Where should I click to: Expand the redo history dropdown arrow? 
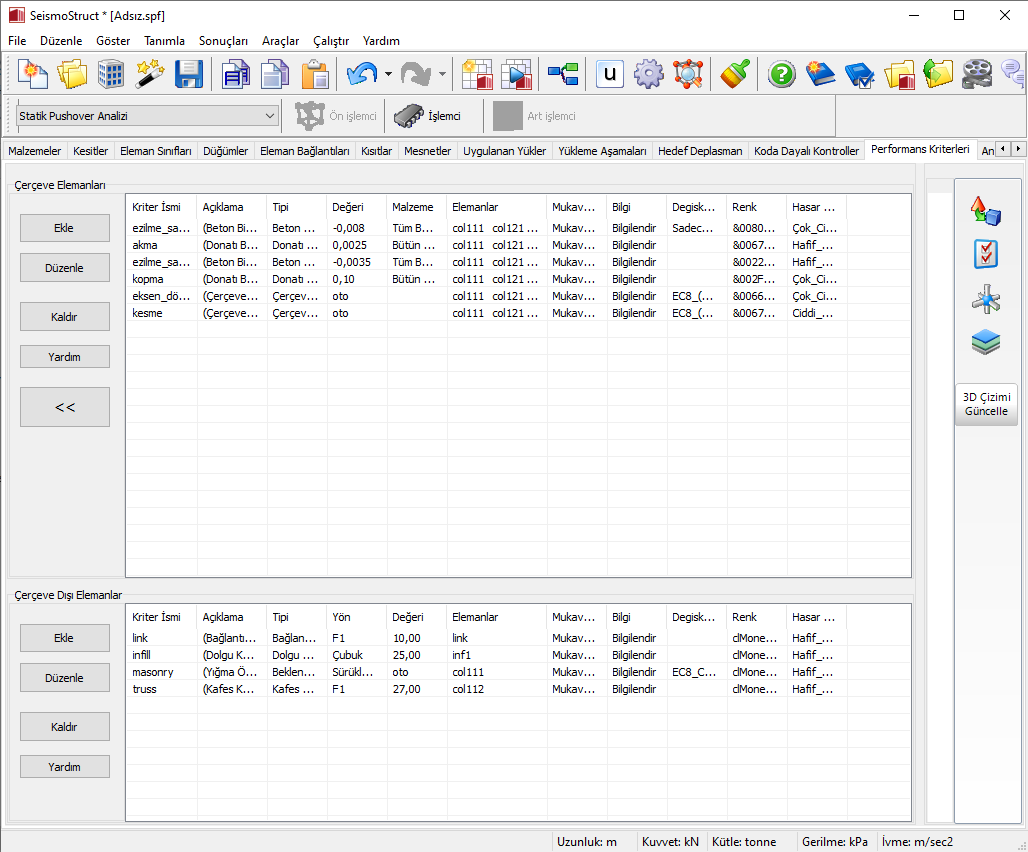click(442, 74)
